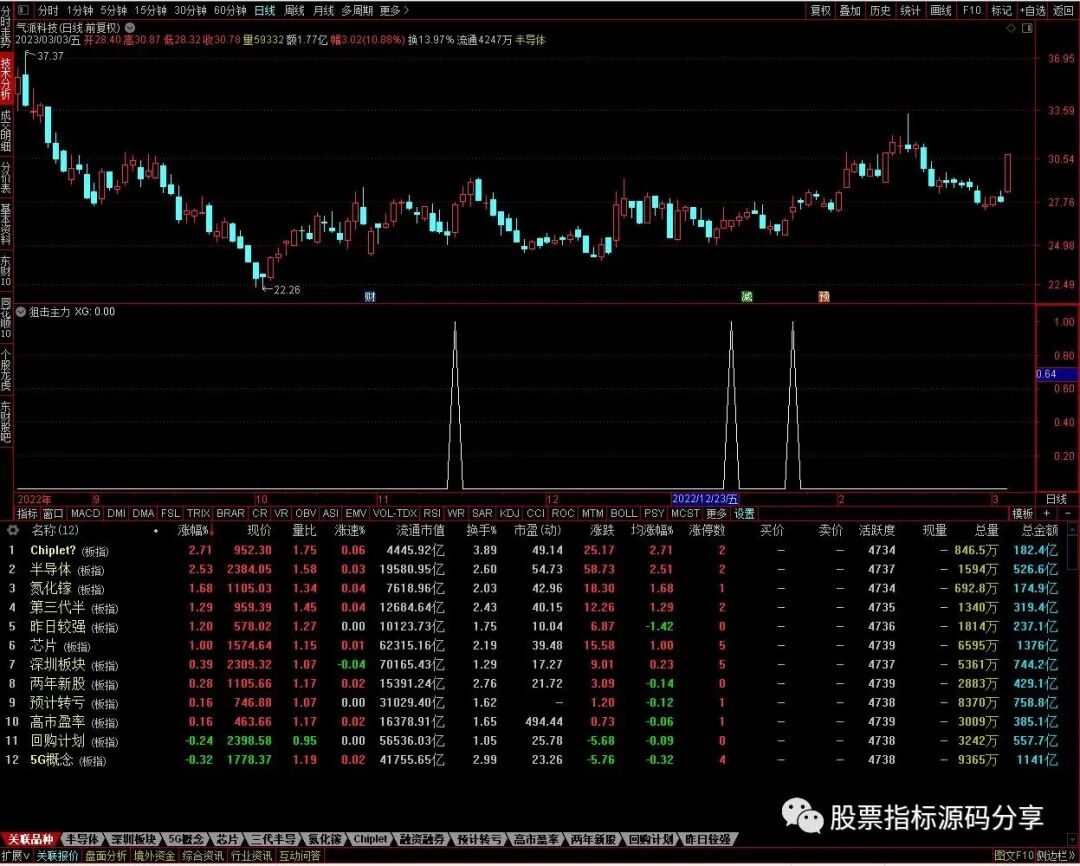
Task: Click the 标记 mark button
Action: click(1001, 10)
